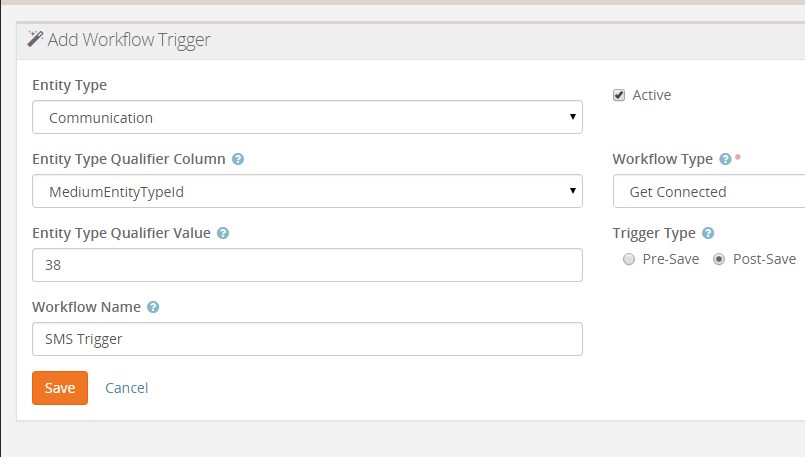This screenshot has width=805, height=457.
Task: Select the Pre-Save trigger type
Action: click(629, 259)
